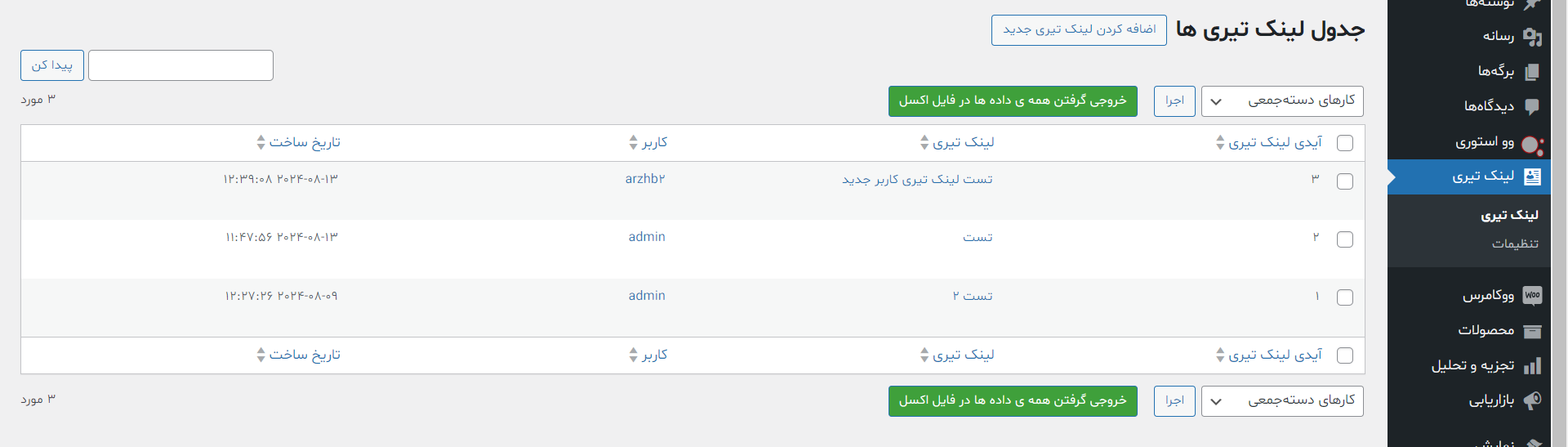The width and height of the screenshot is (1568, 447).
Task: Select the لینک تیری sidebar icon
Action: 1532,177
